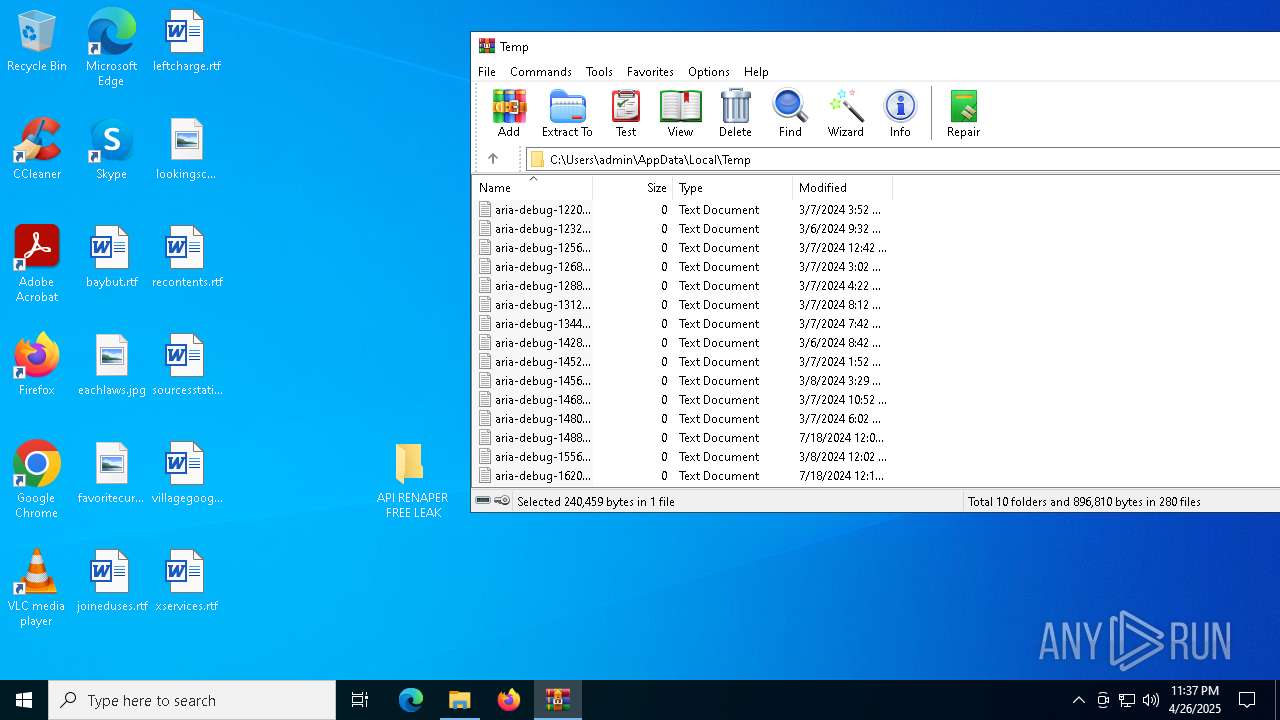This screenshot has width=1280, height=720.
Task: Sort files by Modified column
Action: (843, 188)
